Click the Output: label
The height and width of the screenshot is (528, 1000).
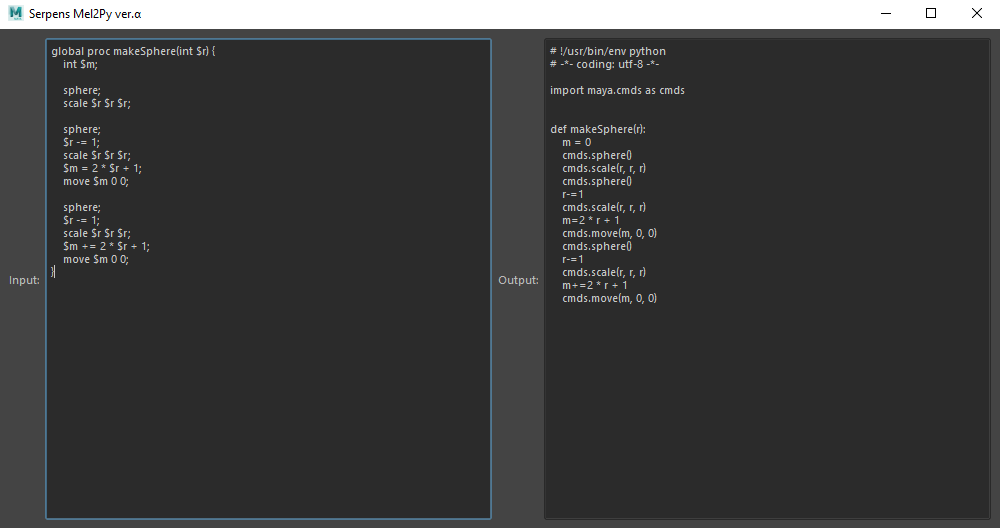coord(518,280)
